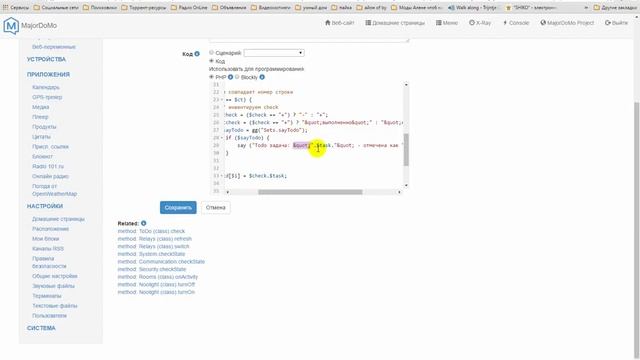Open method Relays (class) refresh link
This screenshot has width=640, height=360.
[154, 239]
